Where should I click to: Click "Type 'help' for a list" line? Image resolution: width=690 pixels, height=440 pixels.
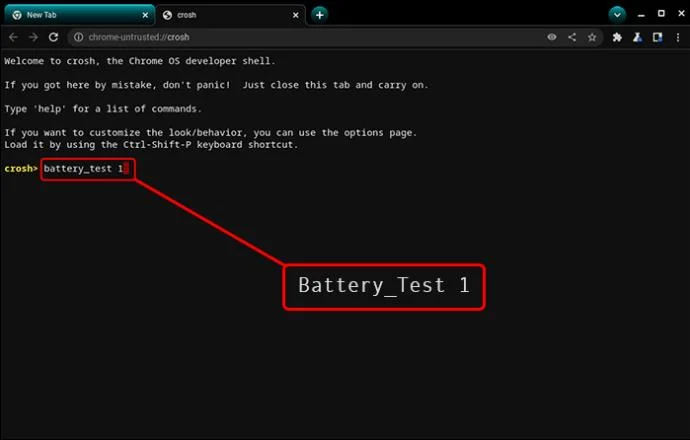(103, 109)
